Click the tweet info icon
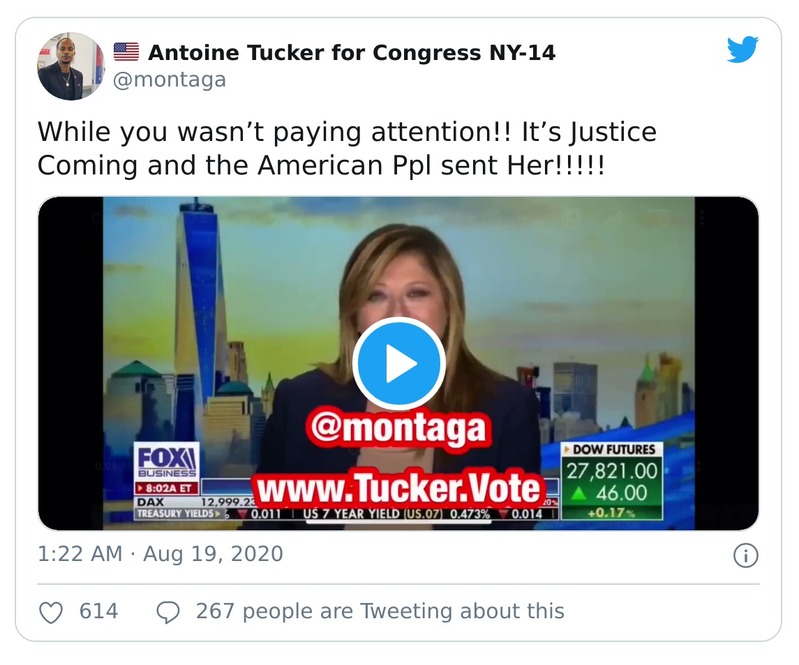799x665 pixels. [x=745, y=555]
